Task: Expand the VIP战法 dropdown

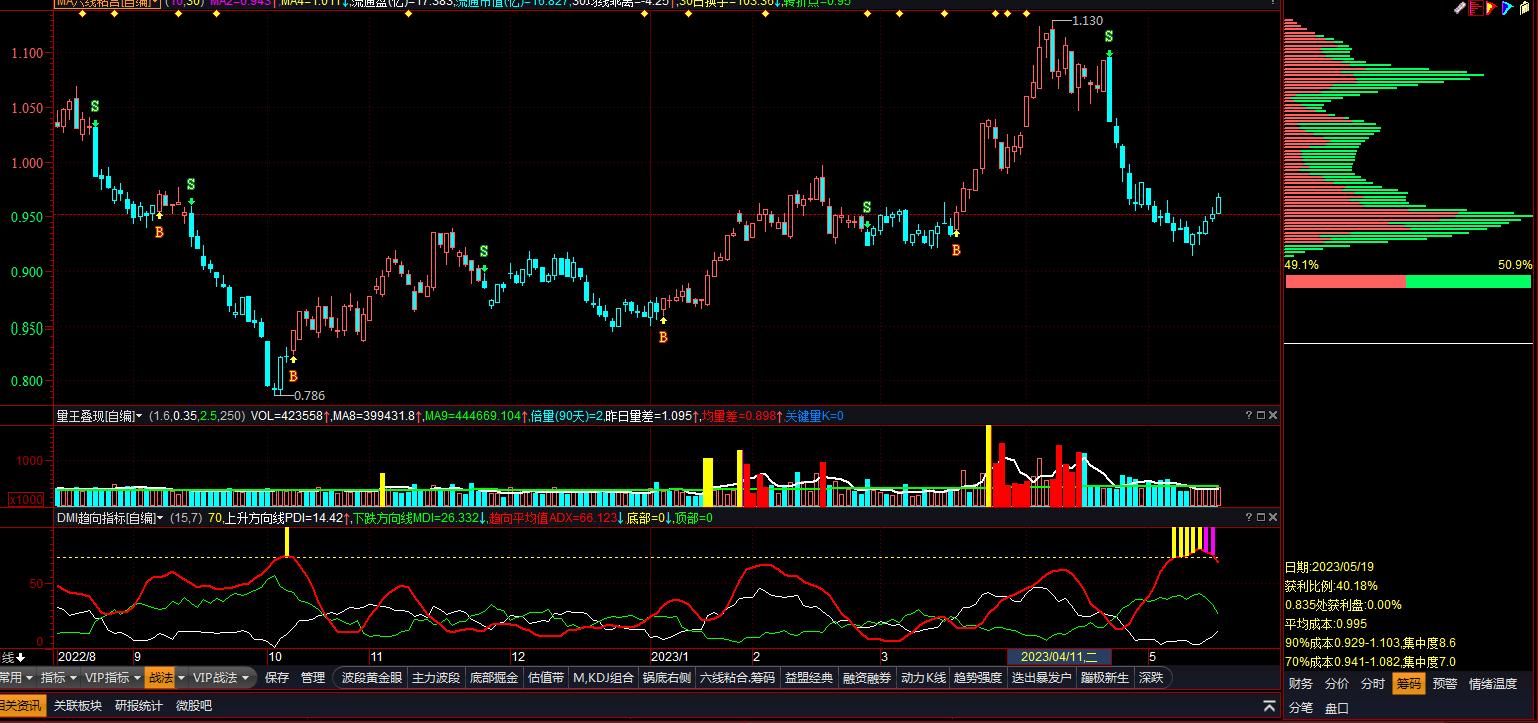Action: coord(220,677)
